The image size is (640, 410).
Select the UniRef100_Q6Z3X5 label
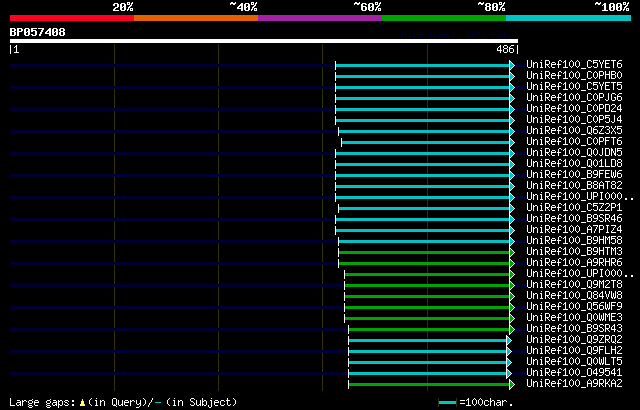(574, 131)
